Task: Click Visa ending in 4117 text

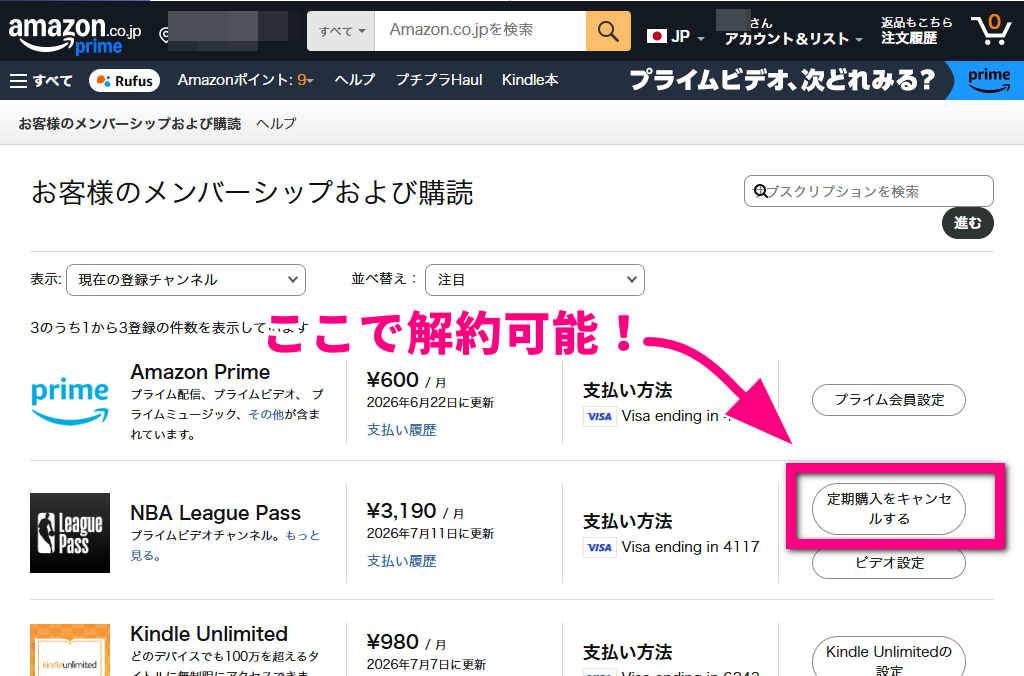Action: point(690,547)
